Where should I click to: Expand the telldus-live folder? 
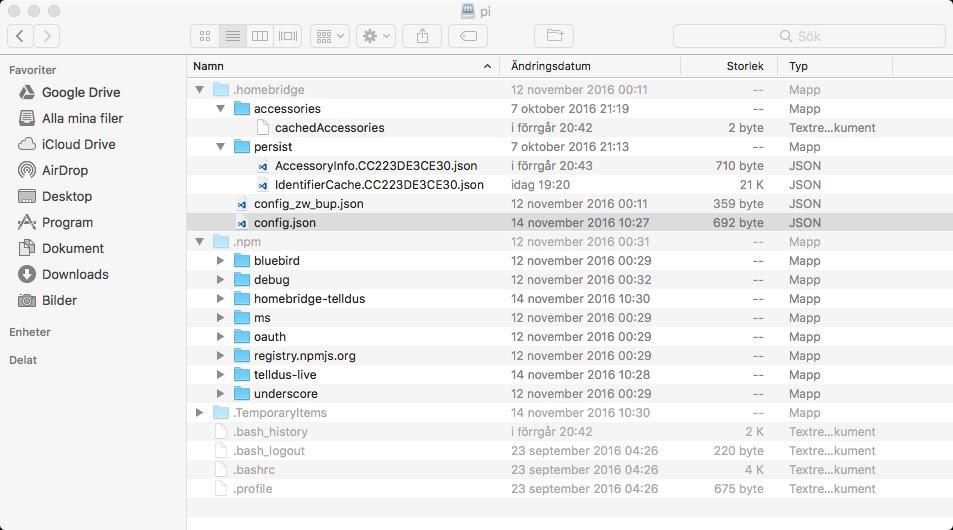[220, 374]
